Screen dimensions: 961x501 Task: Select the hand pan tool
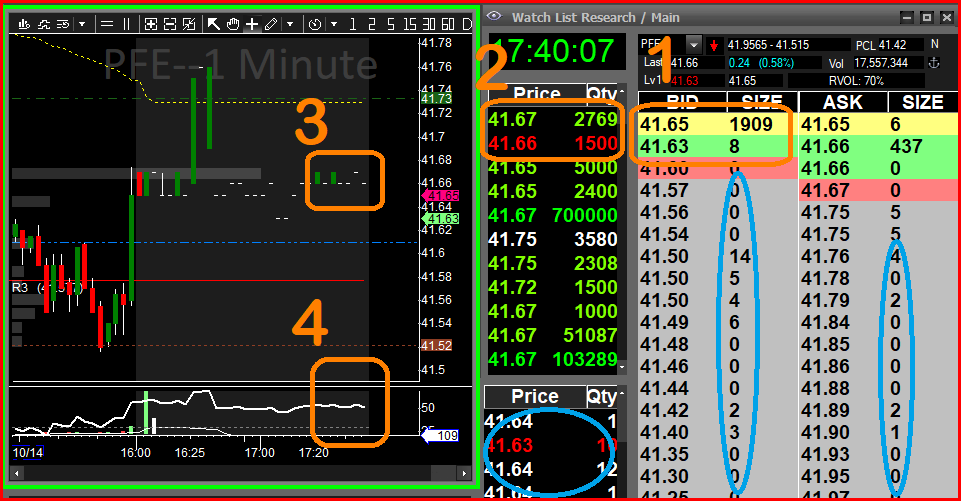pos(233,24)
